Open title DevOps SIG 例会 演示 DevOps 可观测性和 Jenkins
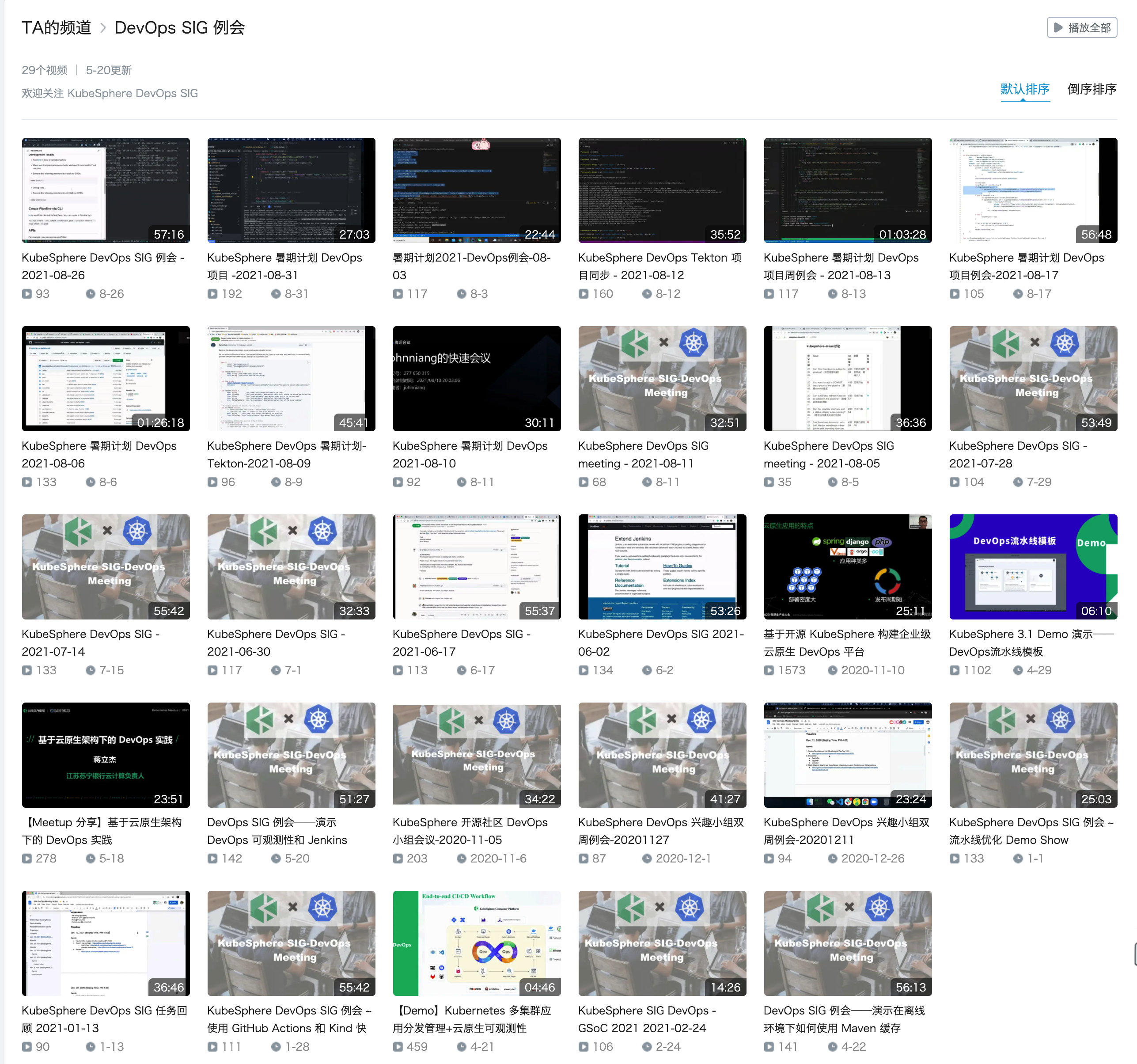This screenshot has width=1137, height=1064. coord(277,831)
